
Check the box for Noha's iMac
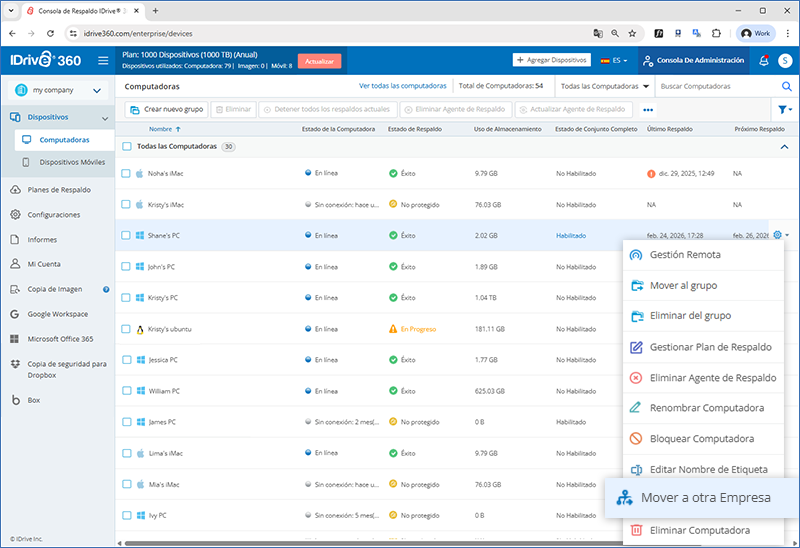pyautogui.click(x=126, y=173)
